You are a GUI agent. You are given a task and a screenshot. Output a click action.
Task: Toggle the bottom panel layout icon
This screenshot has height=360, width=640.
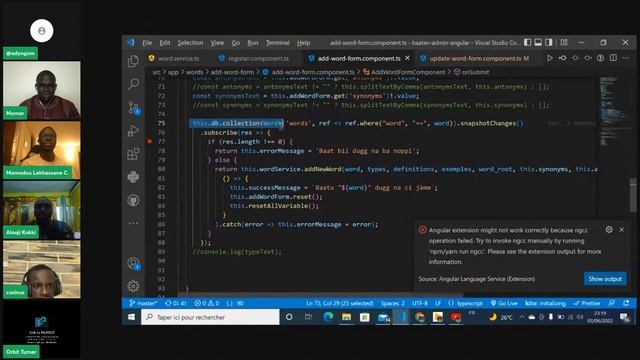[538, 42]
